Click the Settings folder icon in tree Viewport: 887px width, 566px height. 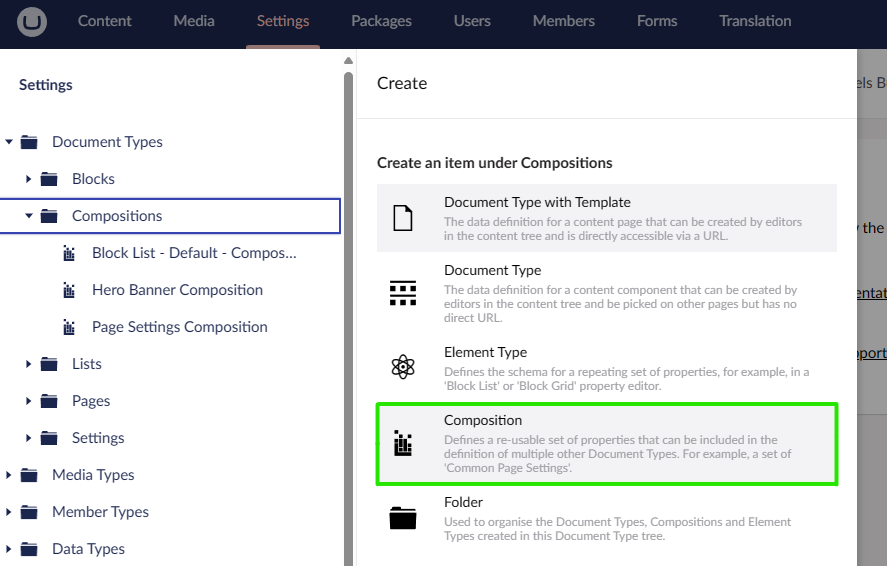coord(49,438)
